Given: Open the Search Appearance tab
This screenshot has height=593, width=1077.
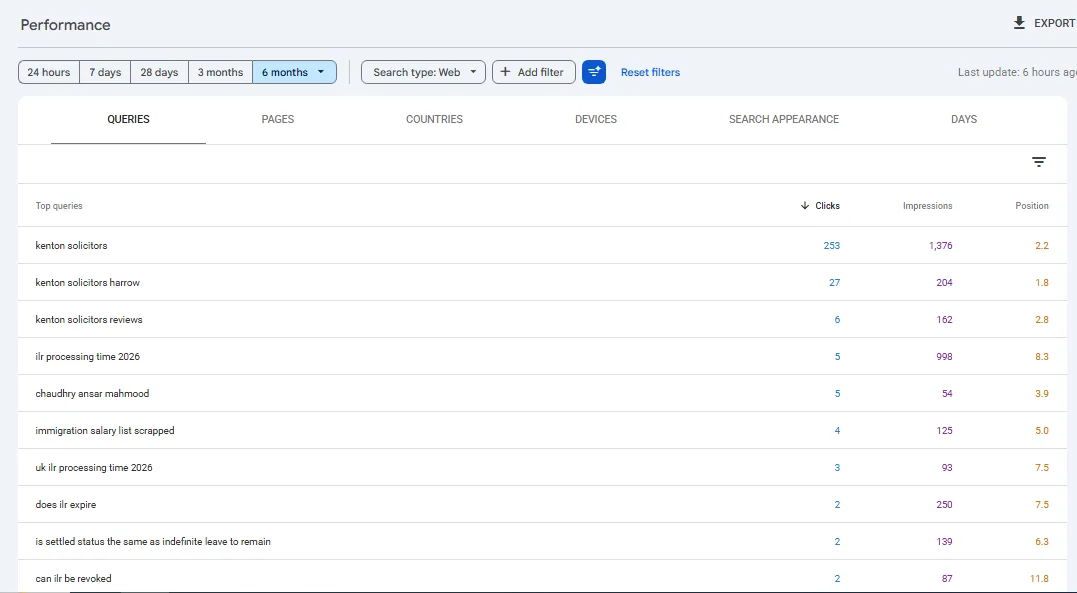Looking at the screenshot, I should (x=784, y=120).
